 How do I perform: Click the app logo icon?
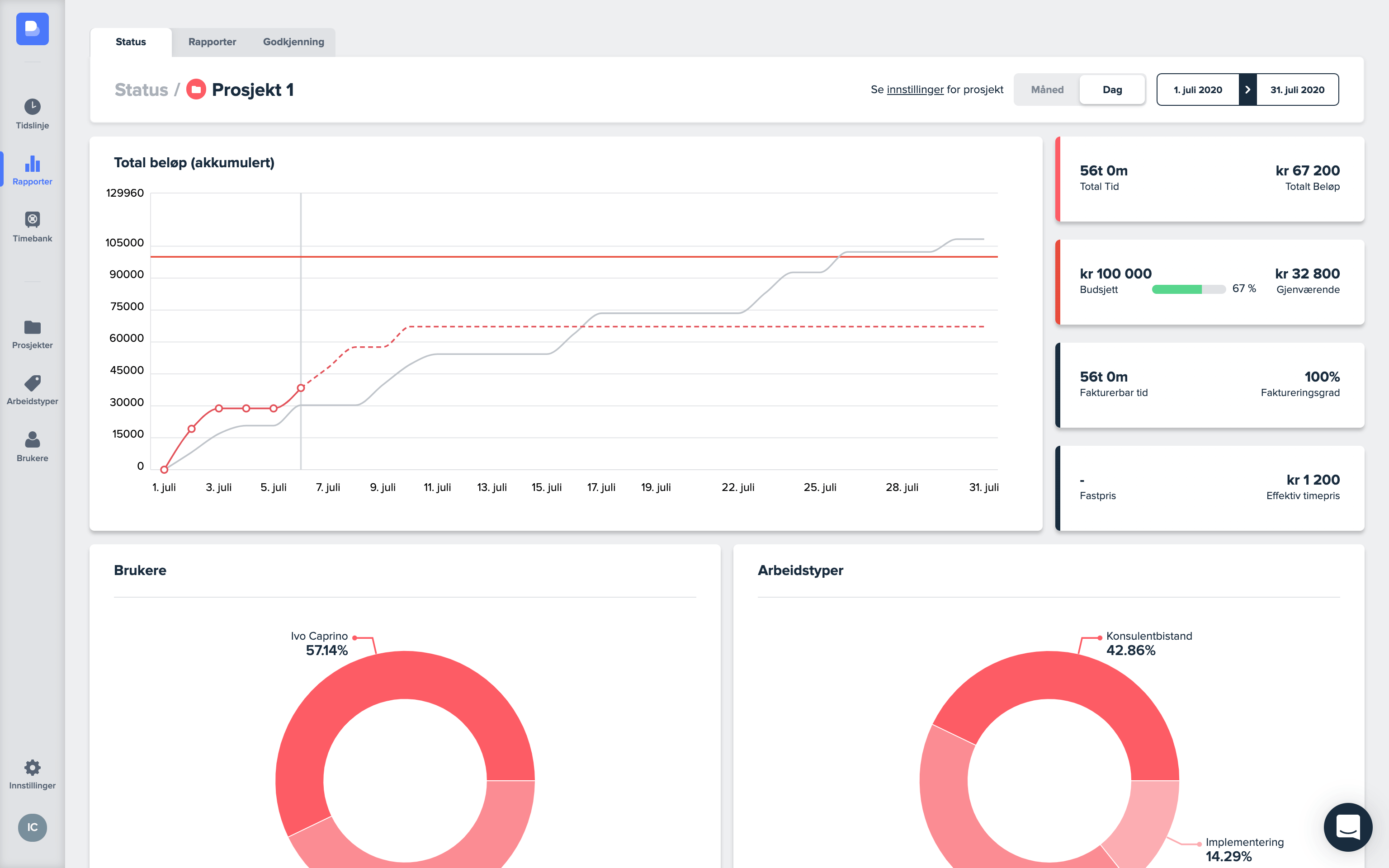pyautogui.click(x=32, y=28)
